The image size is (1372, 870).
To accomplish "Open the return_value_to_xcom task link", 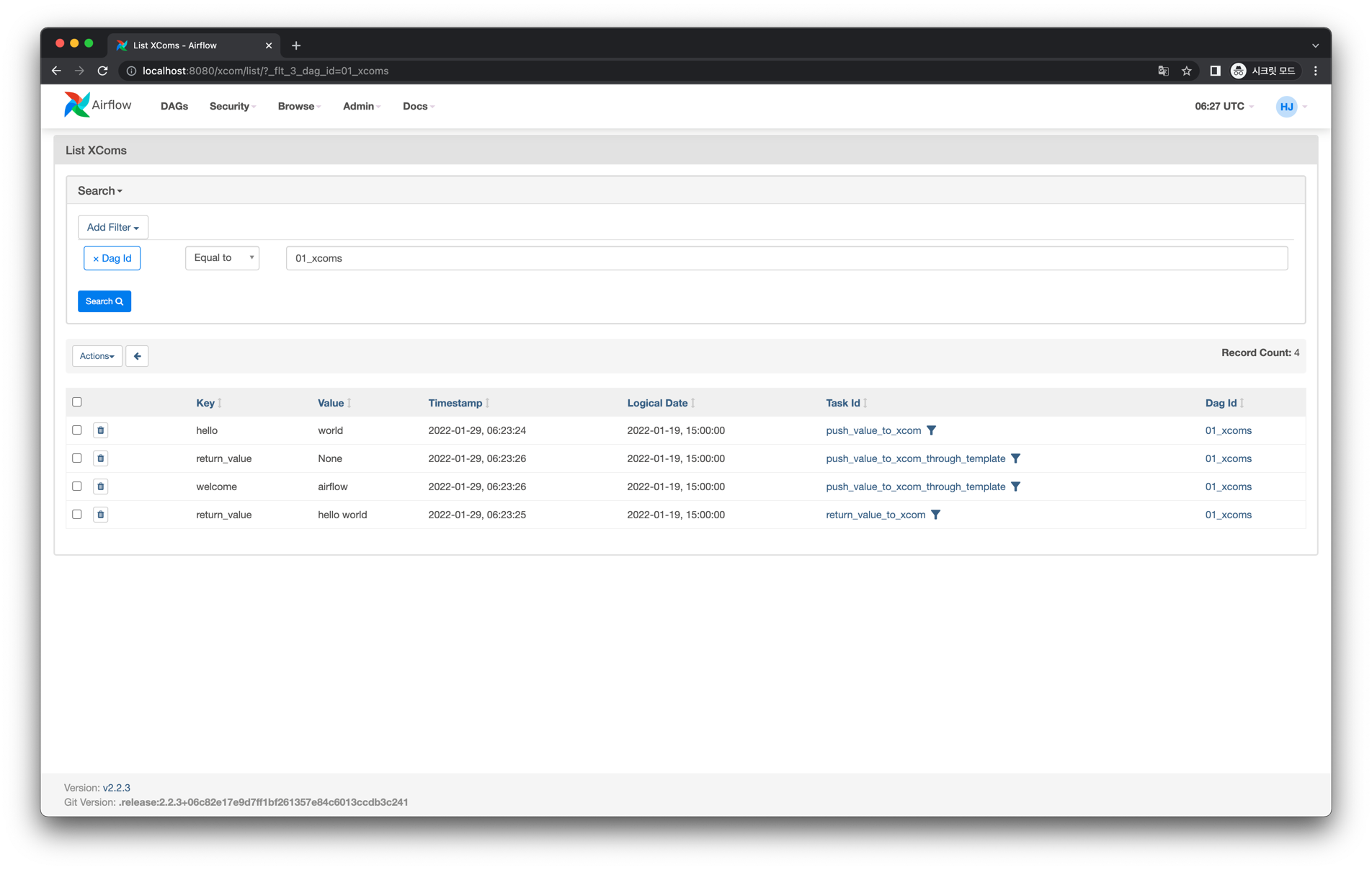I will pyautogui.click(x=876, y=515).
